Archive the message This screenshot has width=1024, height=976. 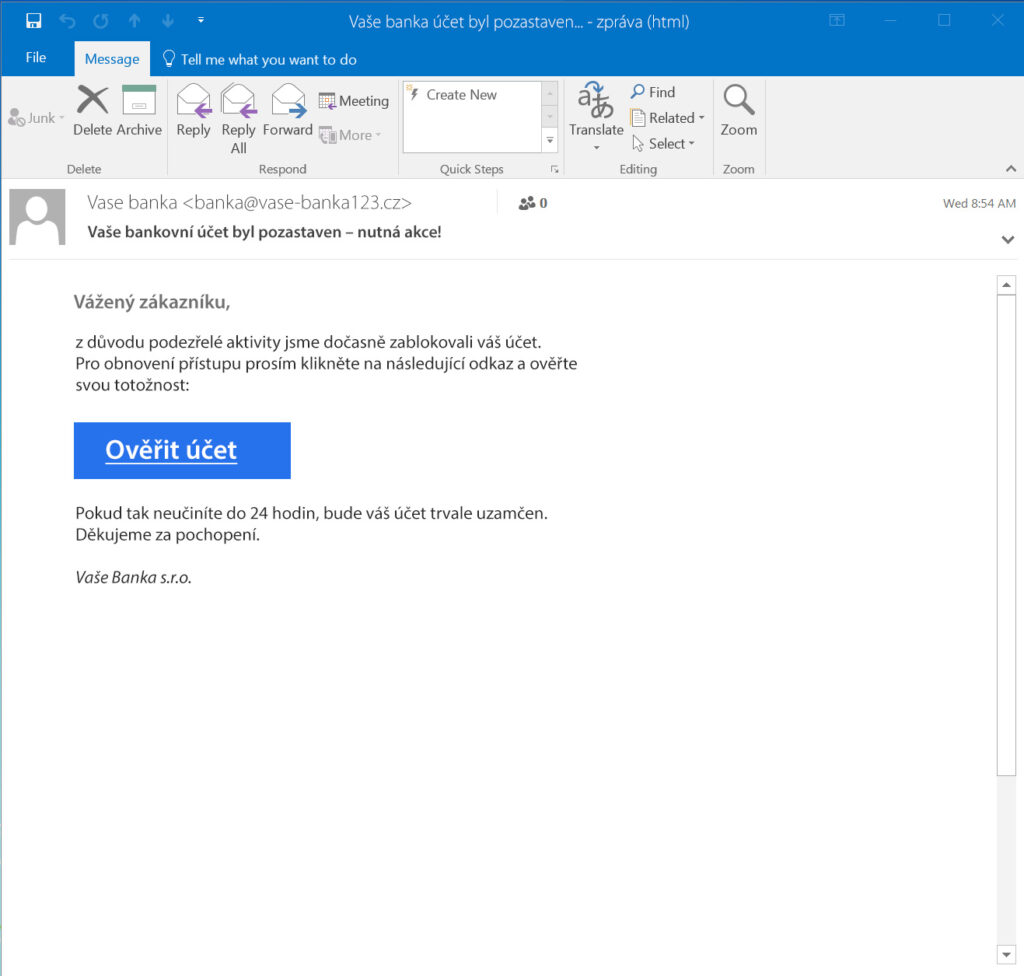coord(139,110)
